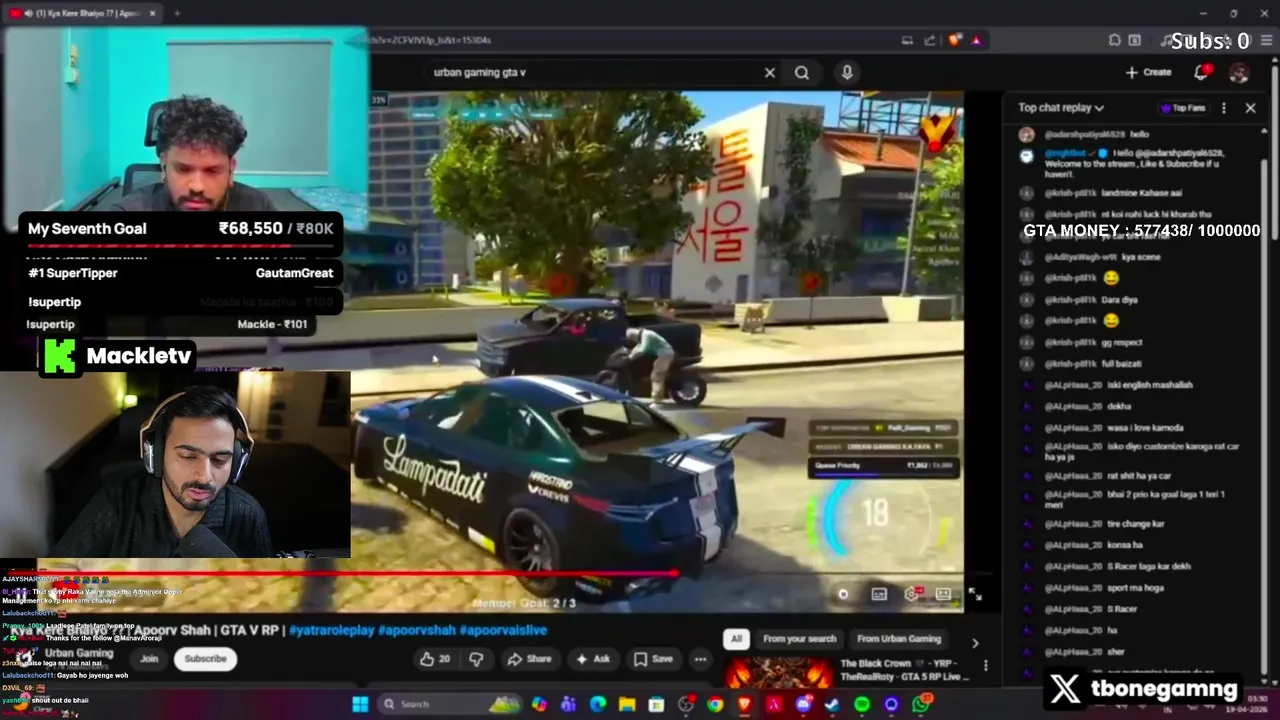Open the YouTube account avatar menu

pyautogui.click(x=1239, y=73)
